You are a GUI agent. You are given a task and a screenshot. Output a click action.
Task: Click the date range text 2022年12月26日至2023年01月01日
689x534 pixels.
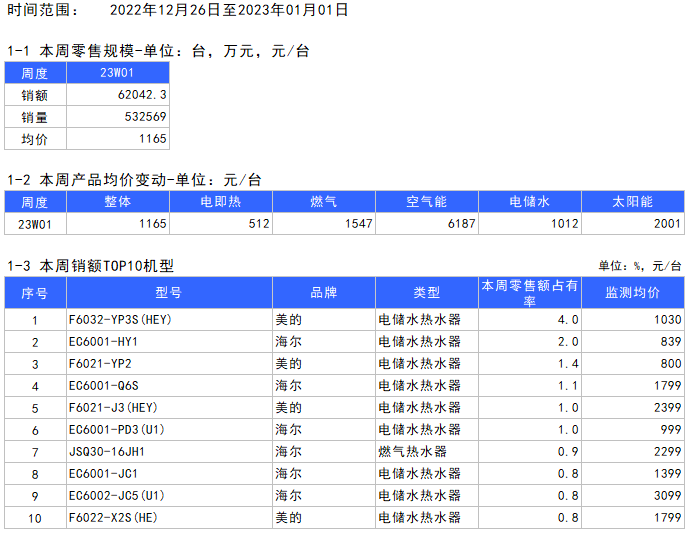228,10
